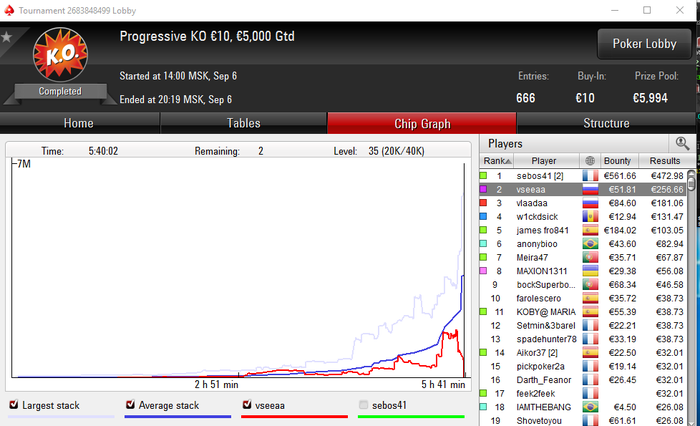
Task: Click Spain flag beside Aikor37
Action: click(590, 353)
